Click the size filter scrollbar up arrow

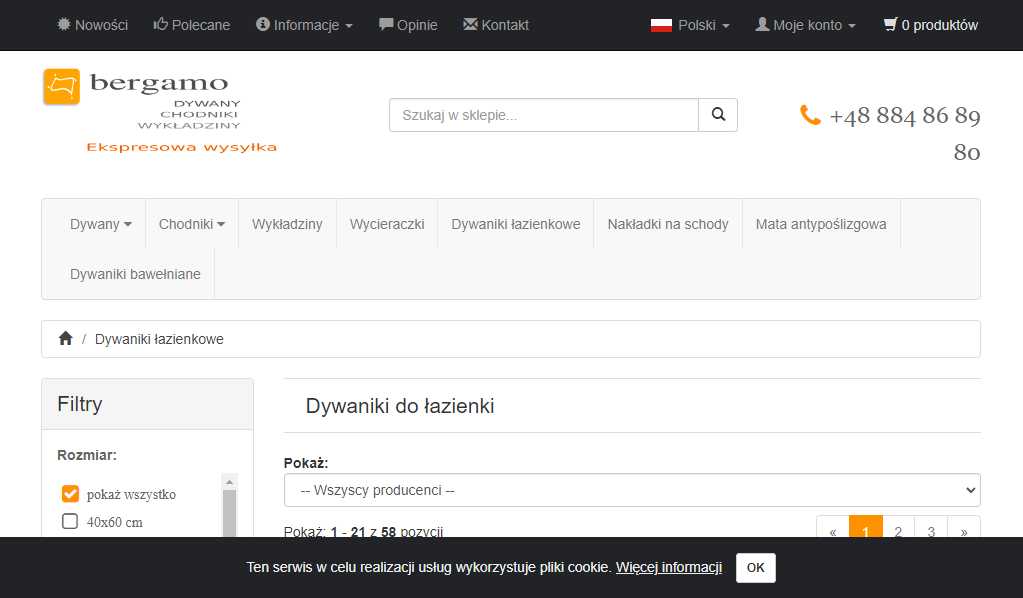pos(230,483)
